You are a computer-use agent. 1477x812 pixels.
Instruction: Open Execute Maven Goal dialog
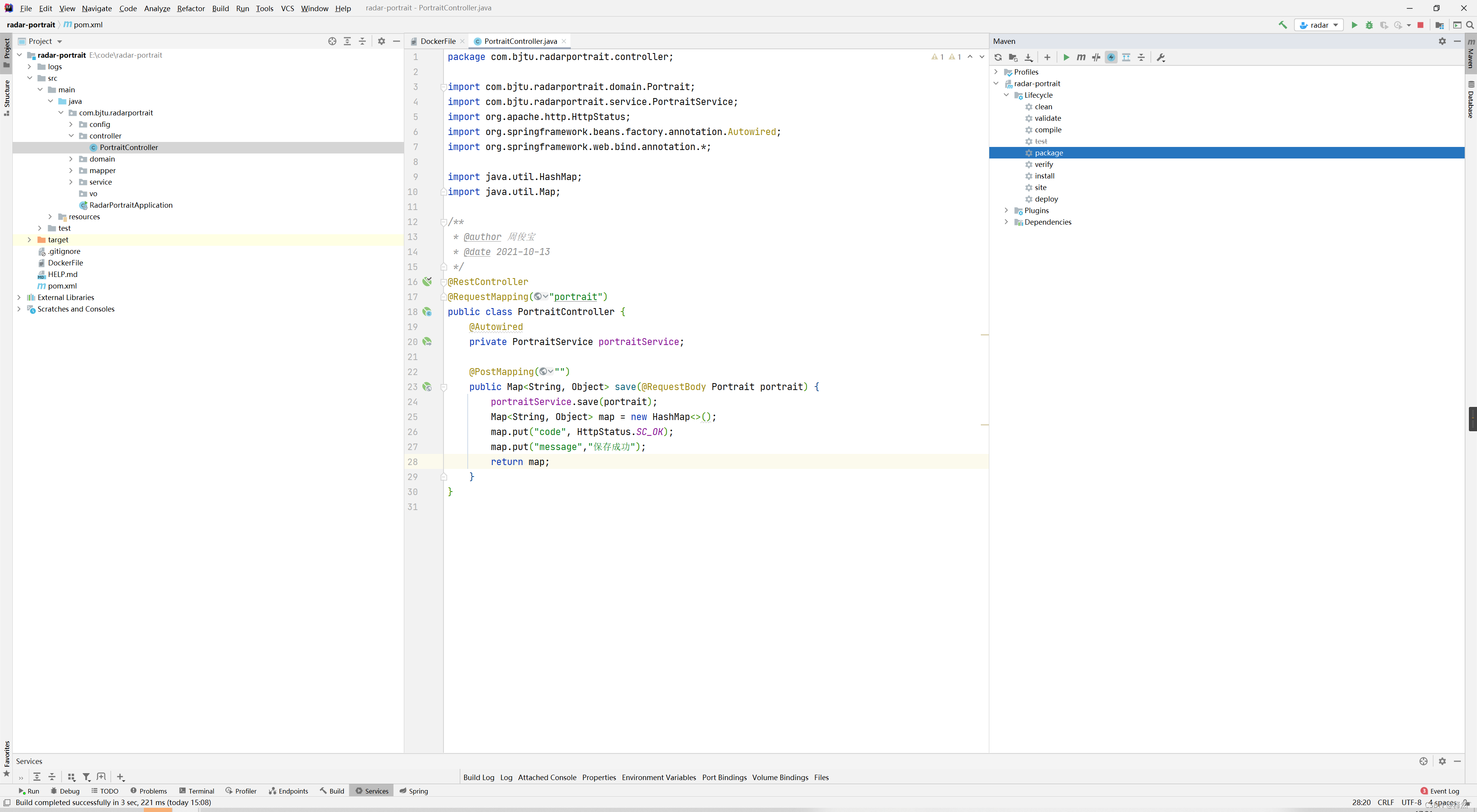[1081, 57]
